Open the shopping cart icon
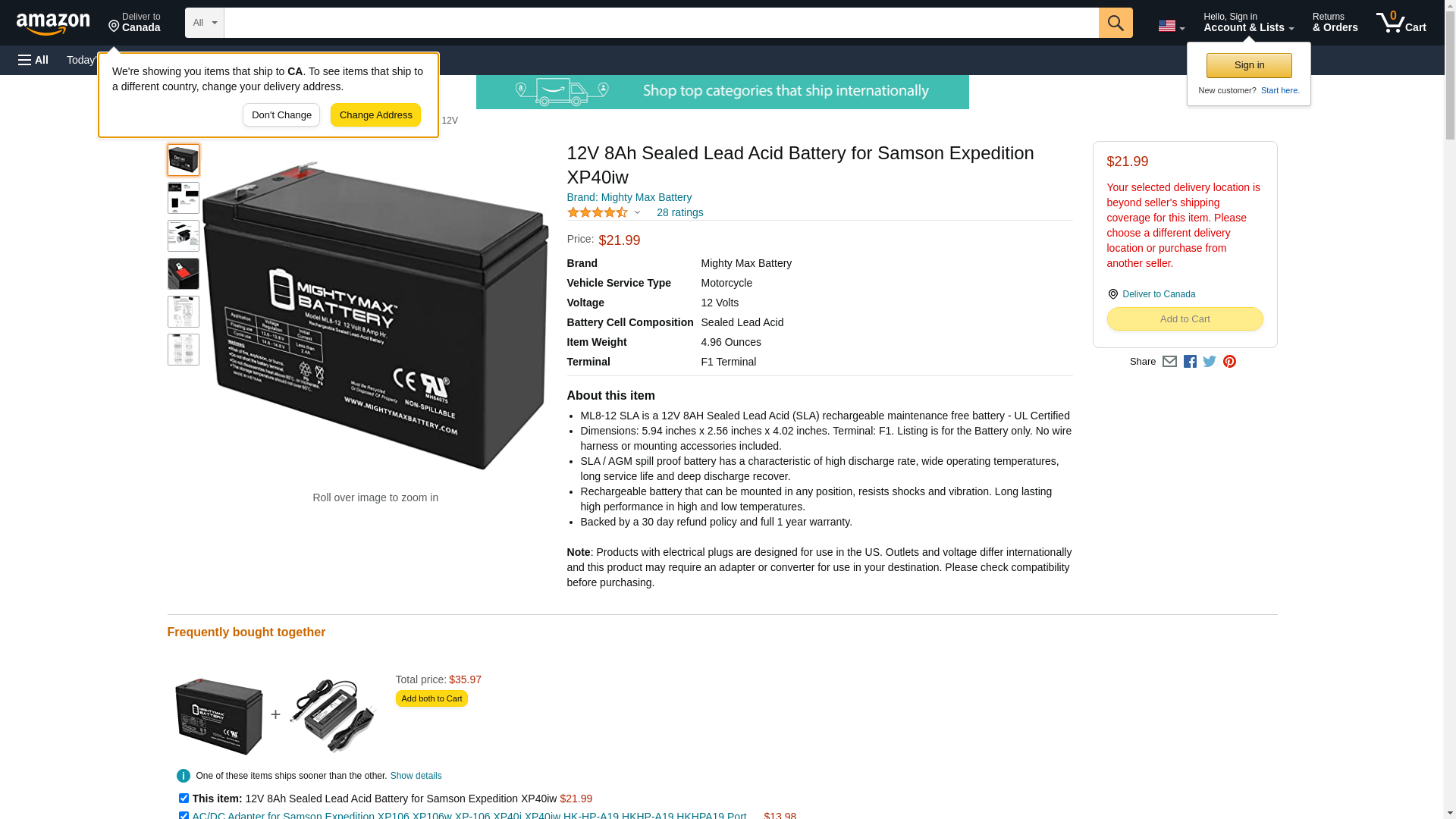The image size is (1456, 819). pyautogui.click(x=1401, y=23)
